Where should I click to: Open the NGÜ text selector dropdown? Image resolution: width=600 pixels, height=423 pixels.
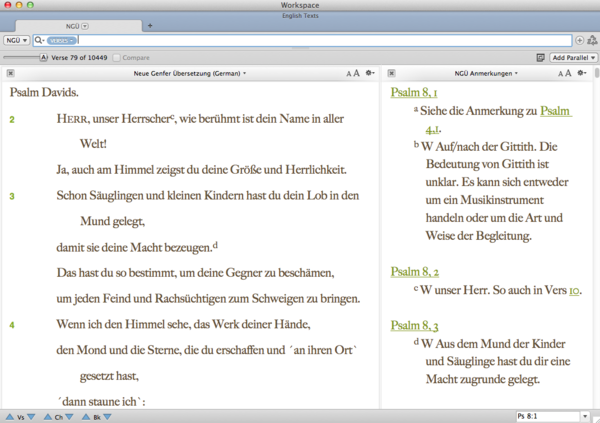pos(16,41)
